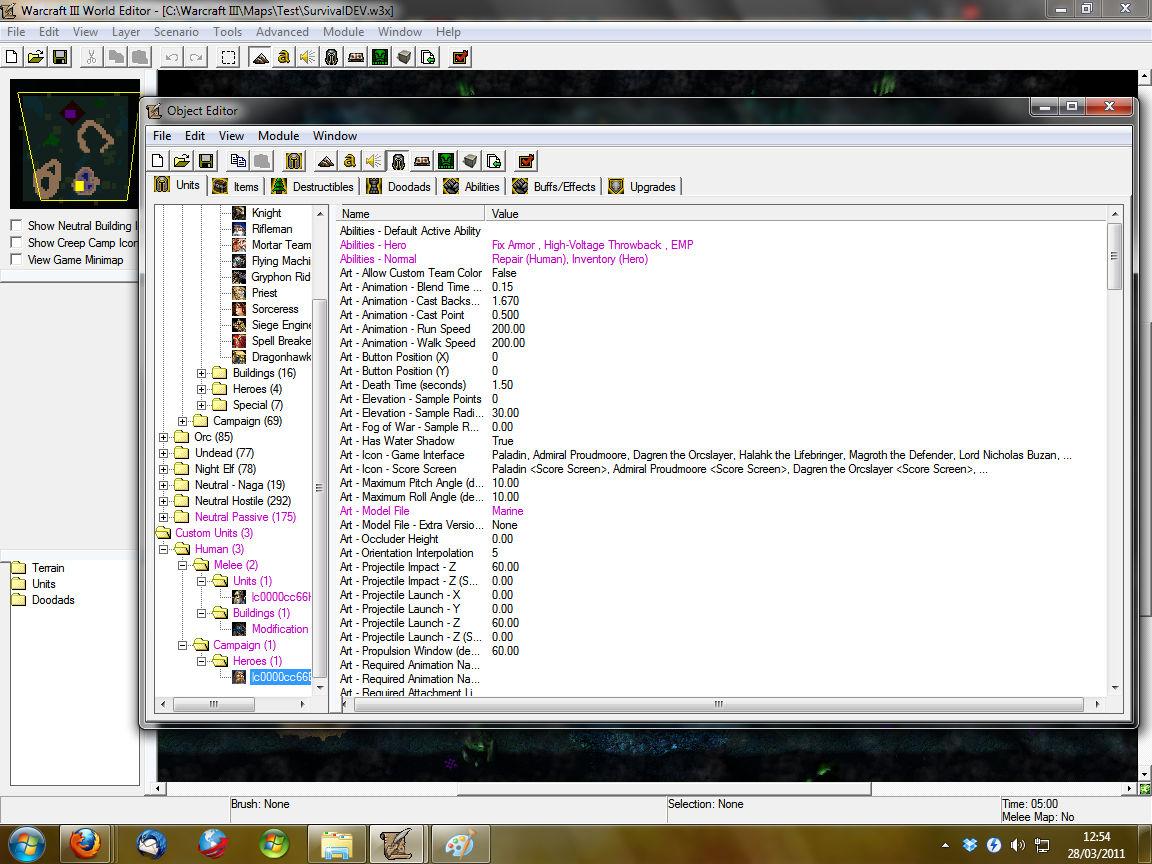This screenshot has width=1152, height=864.
Task: Click Create custom unit icon in Object Editor
Action: (295, 161)
